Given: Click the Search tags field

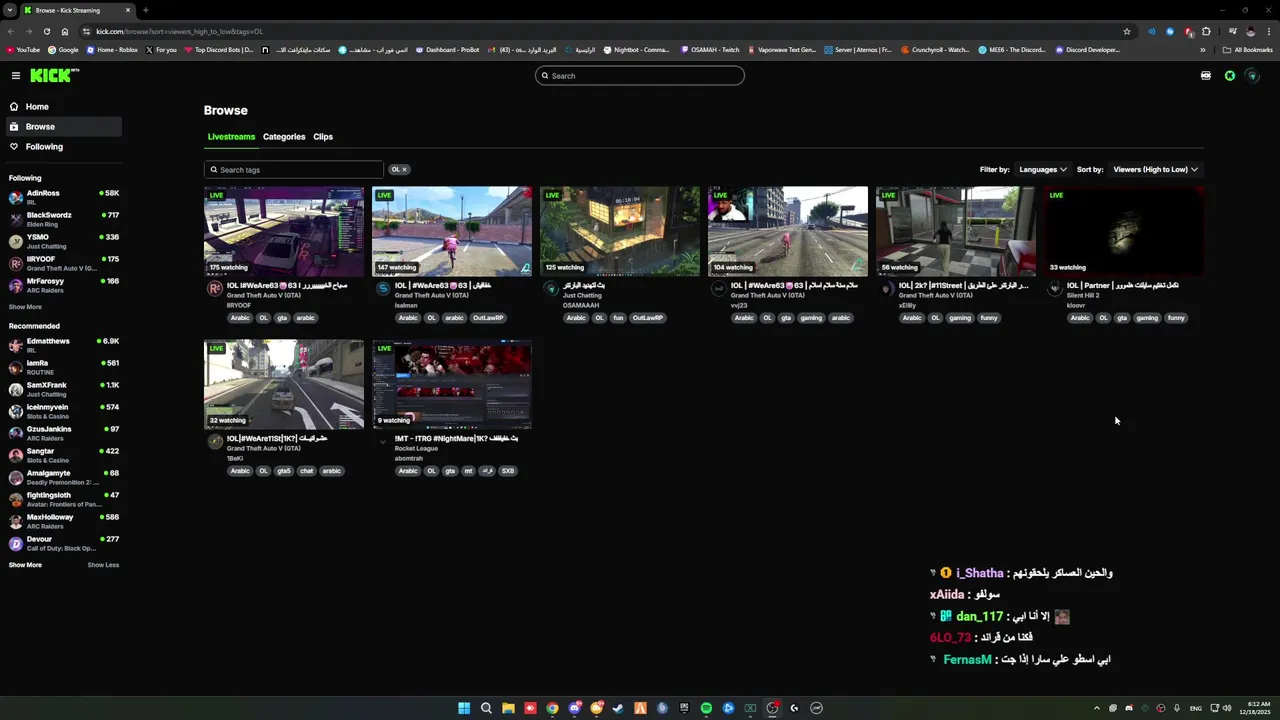Looking at the screenshot, I should [x=294, y=170].
